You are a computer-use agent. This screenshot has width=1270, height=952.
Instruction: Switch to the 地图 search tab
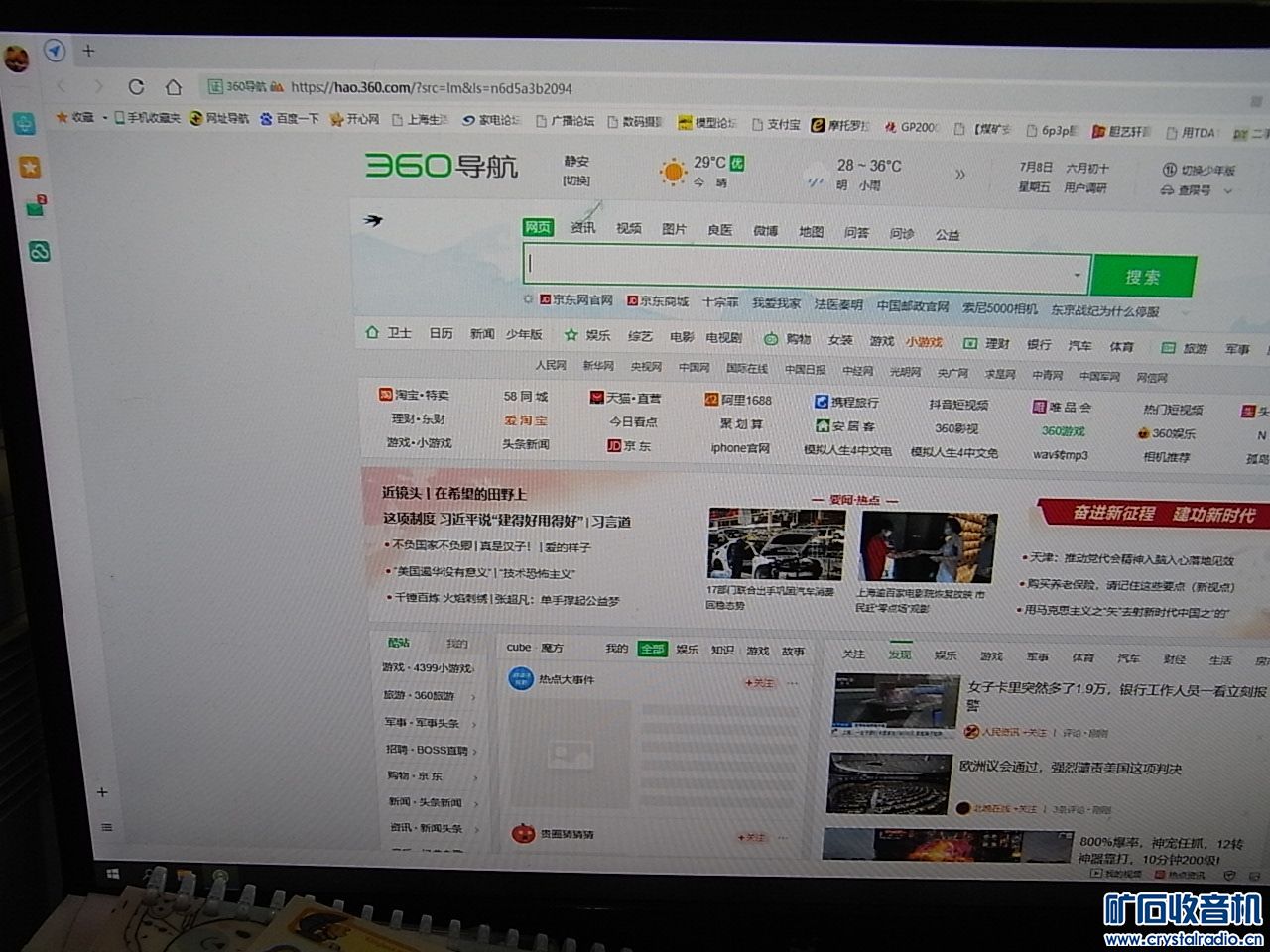812,232
